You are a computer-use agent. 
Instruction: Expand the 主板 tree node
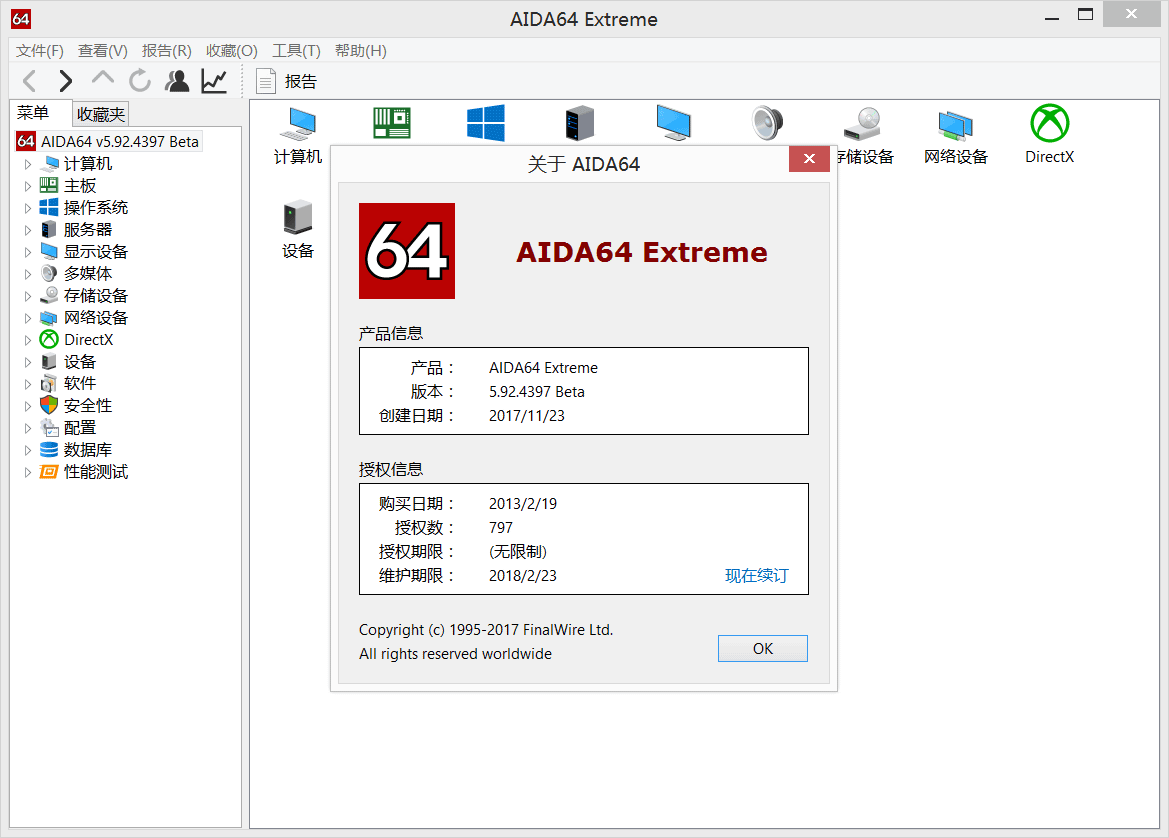click(28, 186)
